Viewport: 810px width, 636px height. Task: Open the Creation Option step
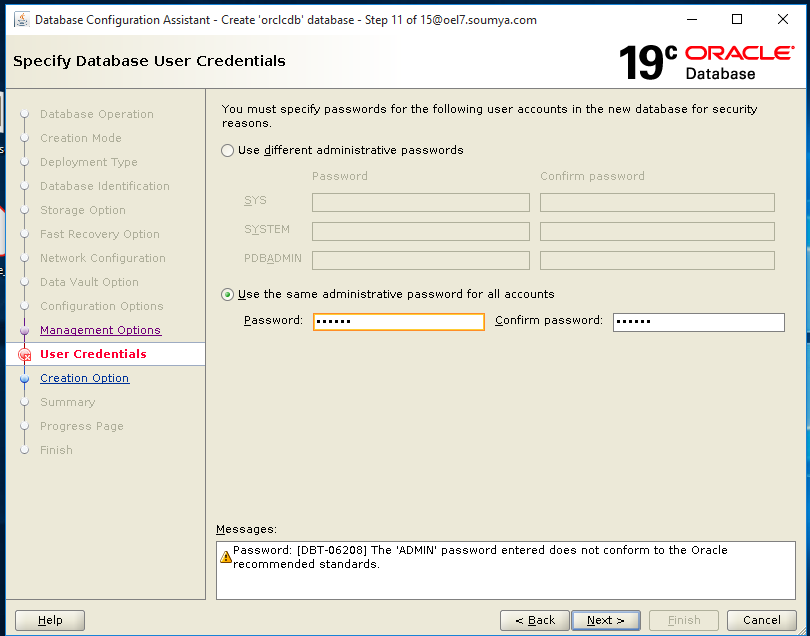coord(85,378)
